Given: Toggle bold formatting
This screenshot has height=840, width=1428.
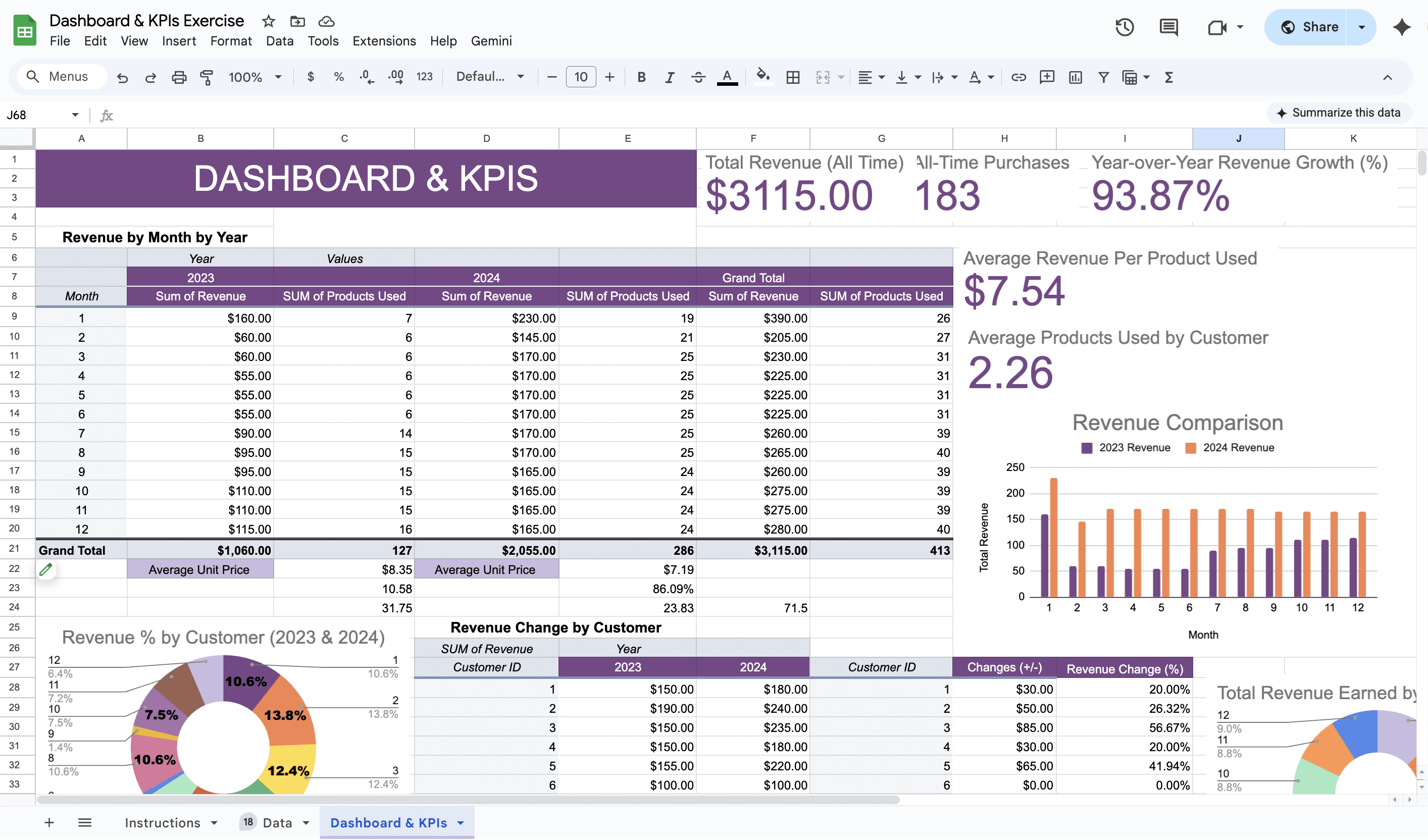Looking at the screenshot, I should 641,77.
